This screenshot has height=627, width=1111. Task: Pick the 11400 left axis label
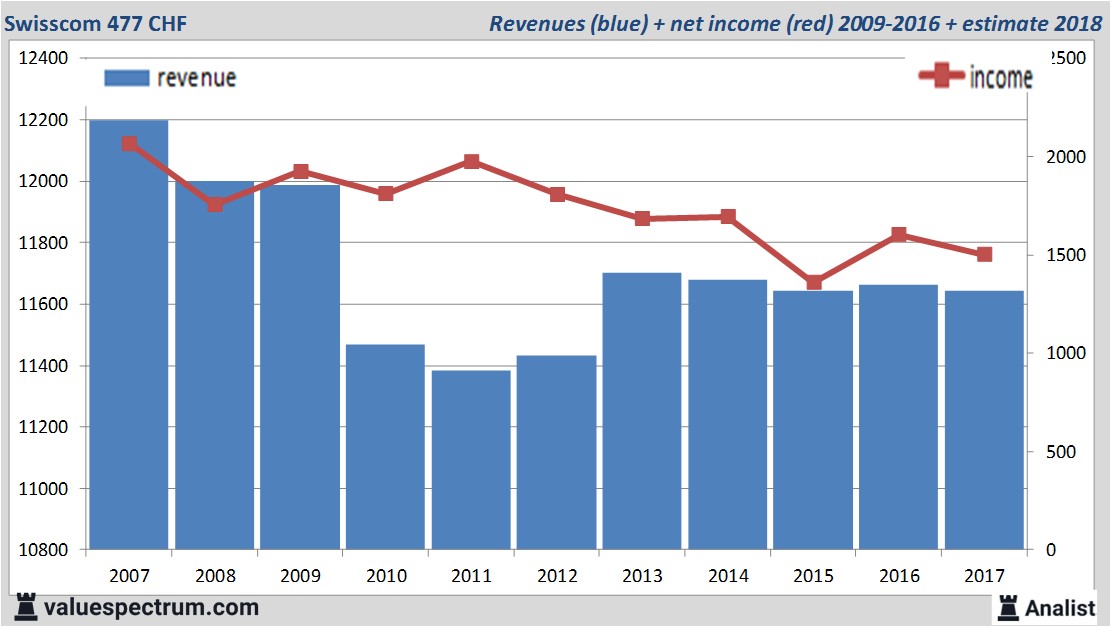click(x=43, y=366)
